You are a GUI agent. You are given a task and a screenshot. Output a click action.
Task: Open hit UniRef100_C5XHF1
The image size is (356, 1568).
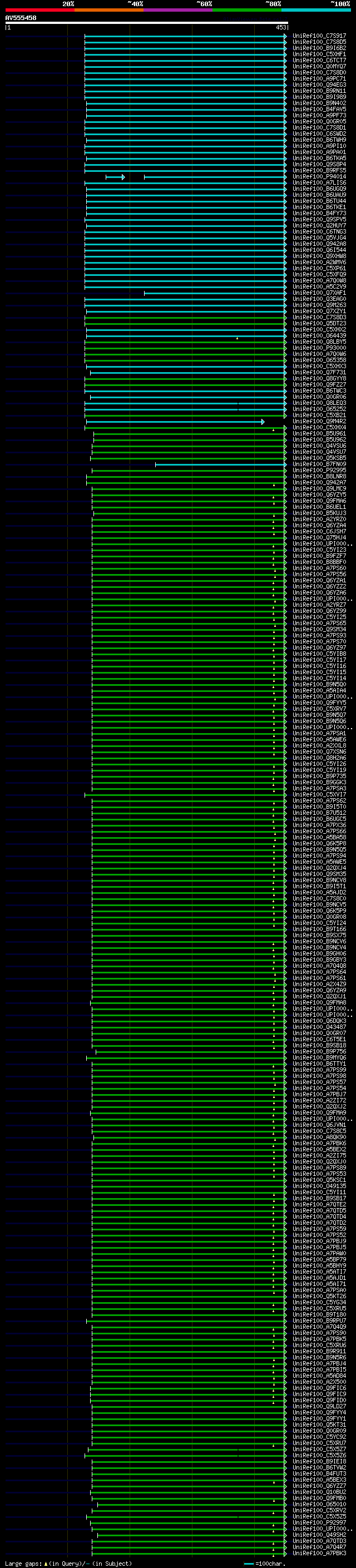[x=319, y=54]
